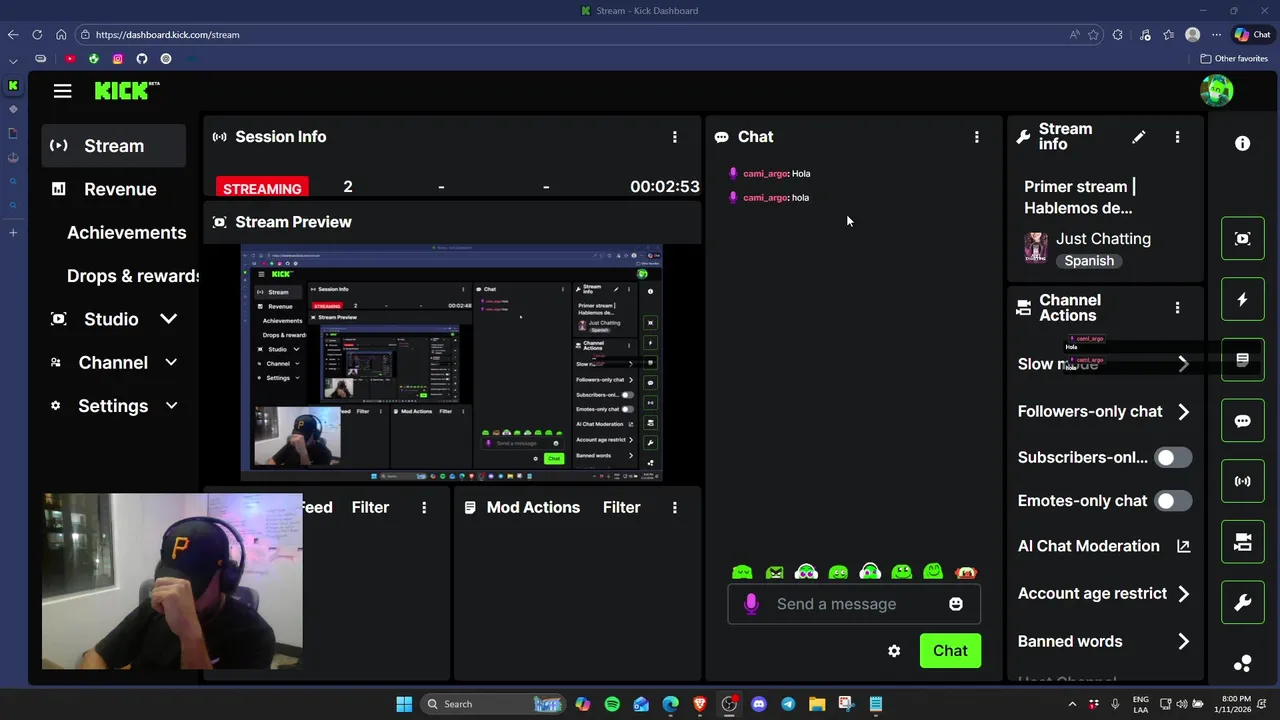Click the browser address bar URL
The image size is (1280, 720).
click(167, 35)
